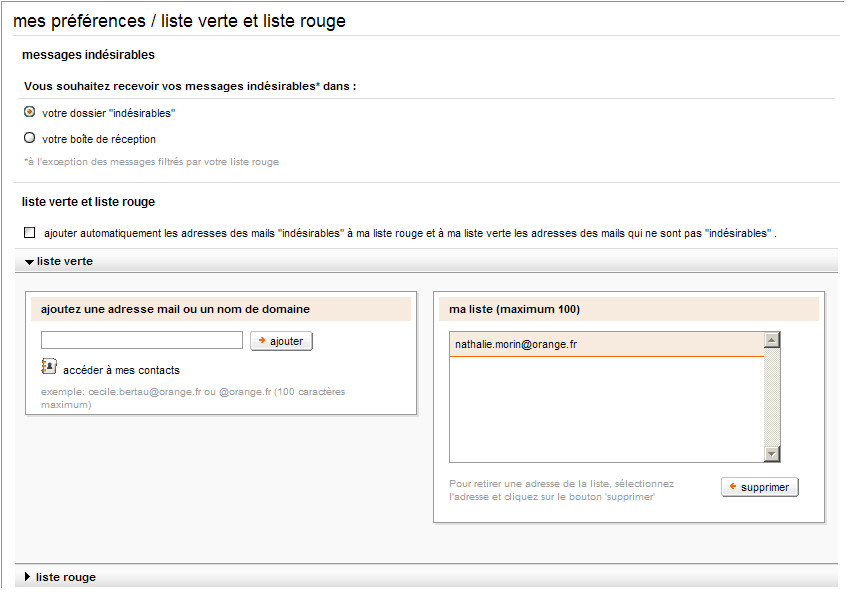Click the orange arrow on the ajouter button
848x596 pixels.
(x=262, y=341)
